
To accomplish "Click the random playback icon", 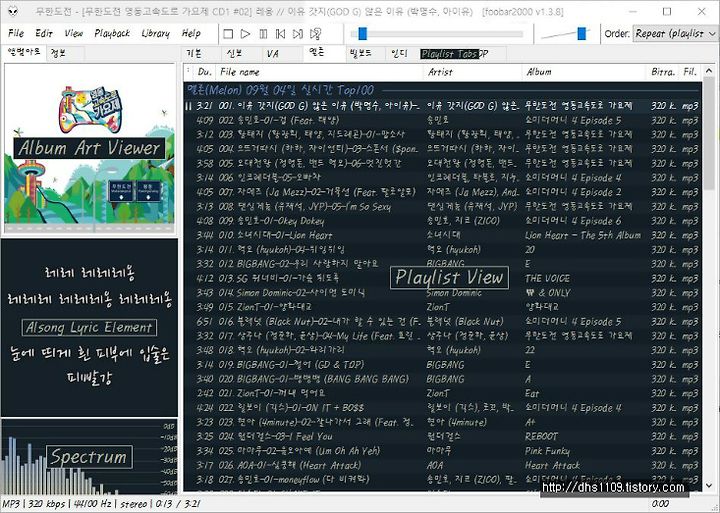I will coord(315,34).
